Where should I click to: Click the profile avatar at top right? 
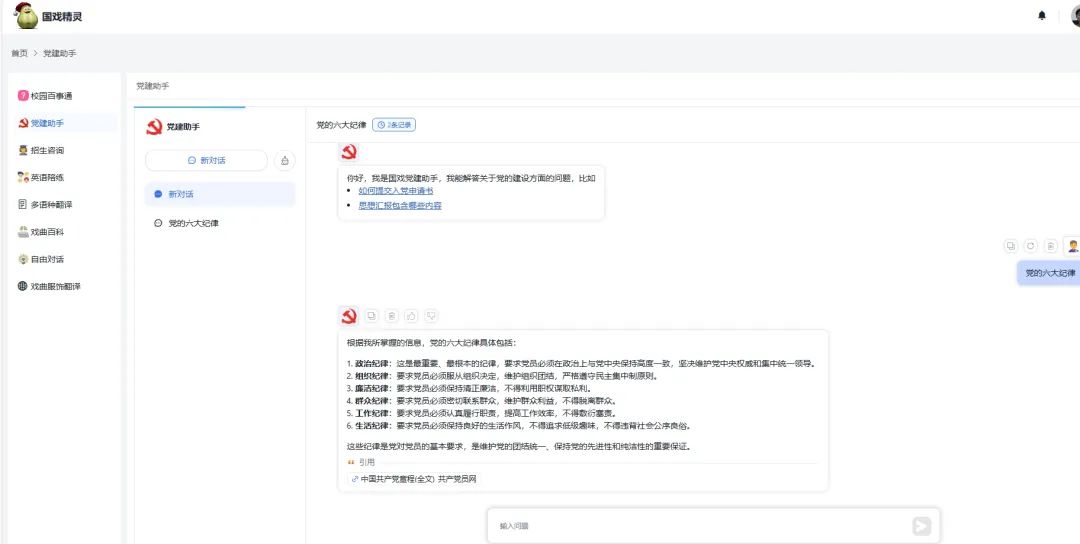1075,15
